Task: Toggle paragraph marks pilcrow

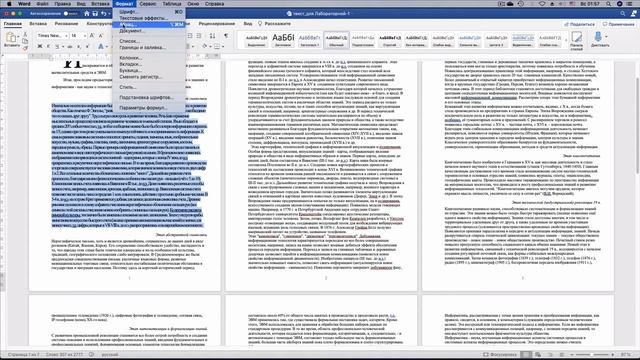Action: pyautogui.click(x=226, y=36)
